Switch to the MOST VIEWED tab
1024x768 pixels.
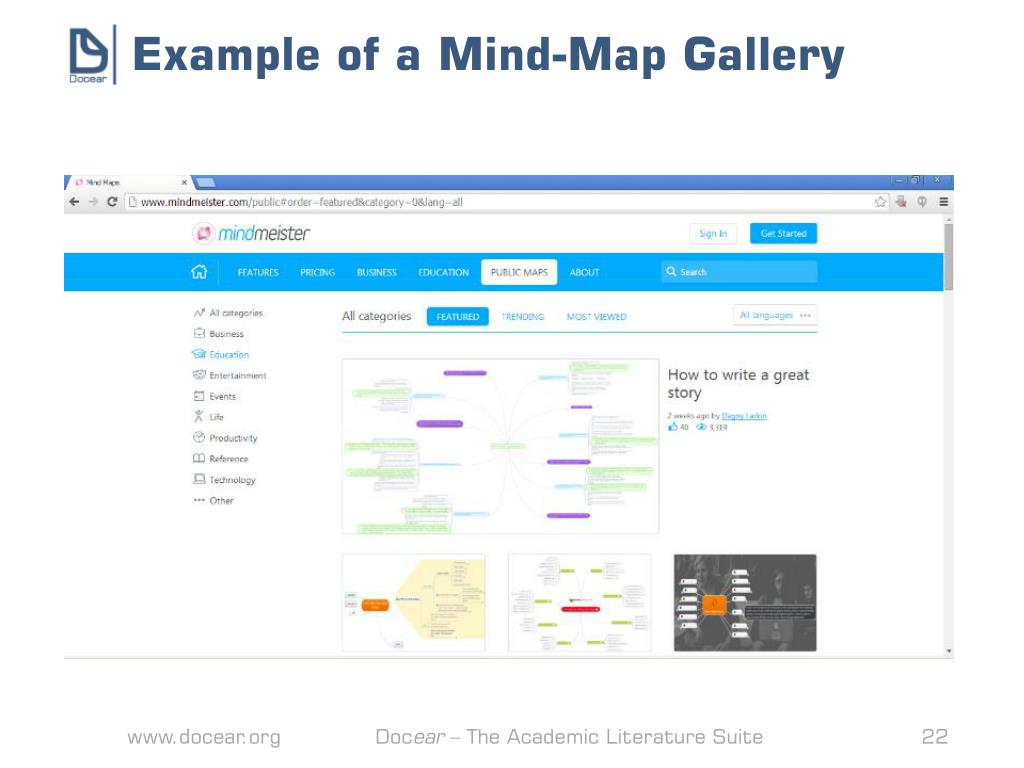pyautogui.click(x=596, y=317)
